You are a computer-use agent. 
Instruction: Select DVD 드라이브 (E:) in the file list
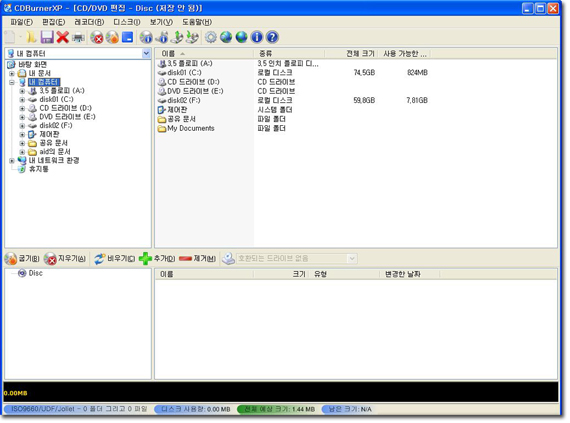point(195,91)
